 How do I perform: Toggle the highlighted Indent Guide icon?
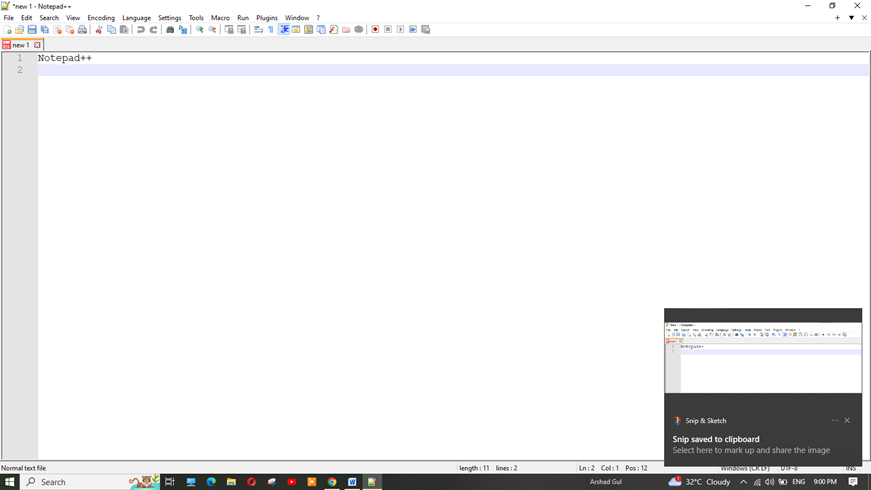tap(284, 29)
